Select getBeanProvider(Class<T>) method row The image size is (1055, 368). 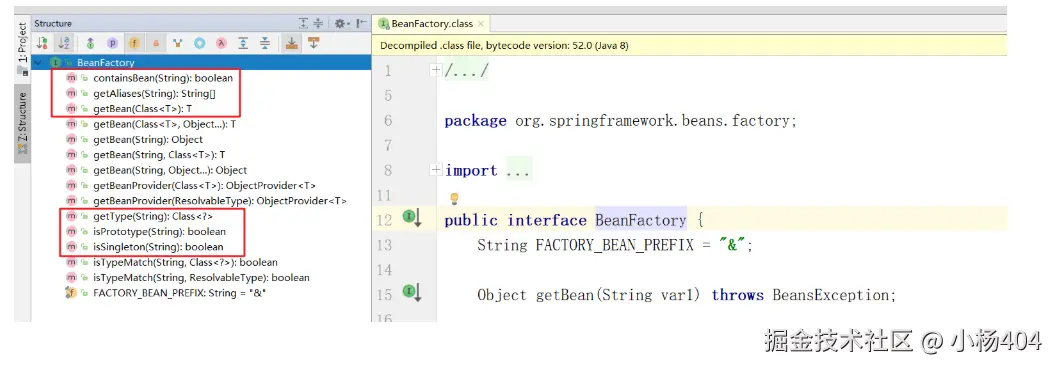205,186
